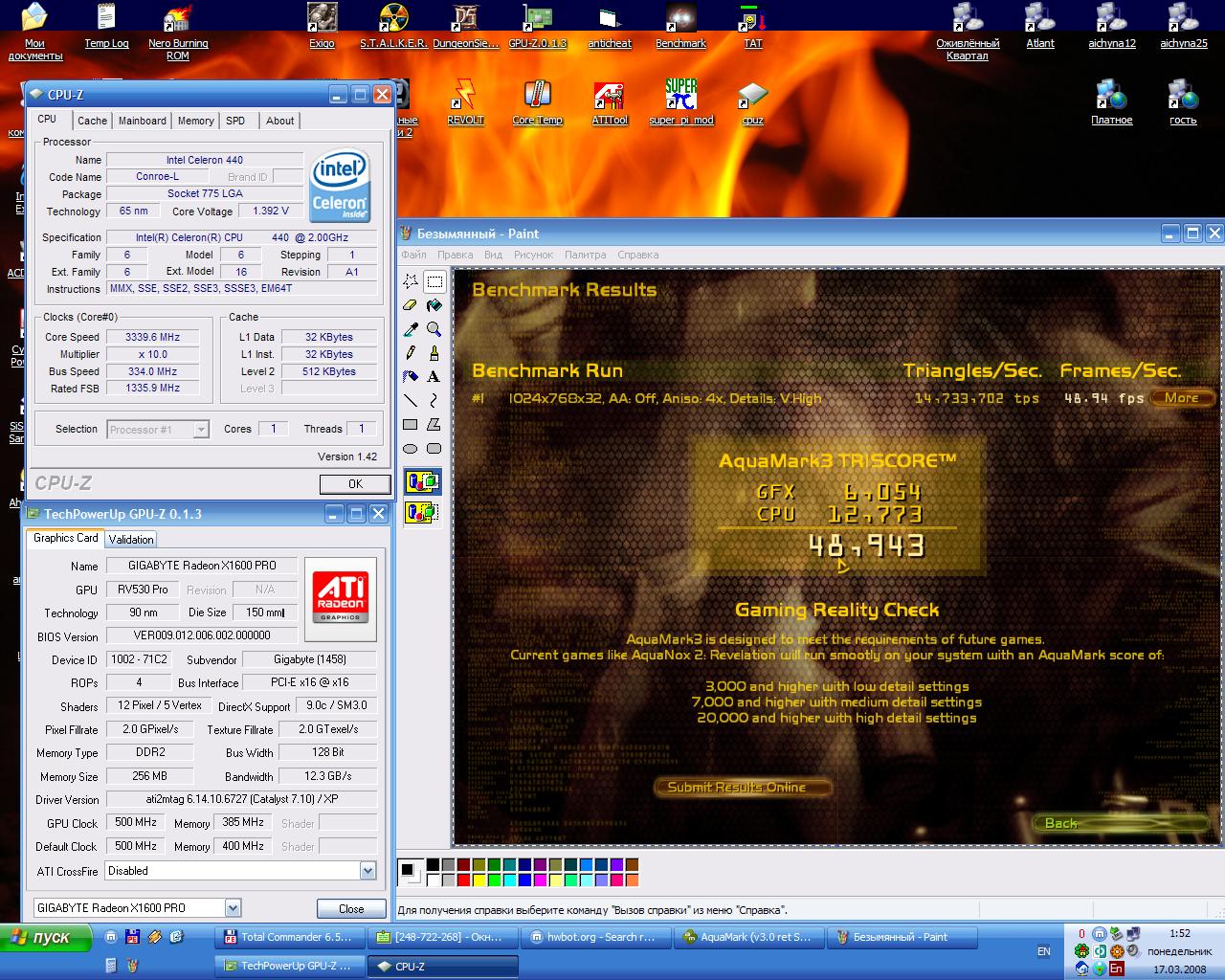Screen dimensions: 1225x980
Task: Launch the super_pi_mod desktop icon
Action: coord(681,103)
